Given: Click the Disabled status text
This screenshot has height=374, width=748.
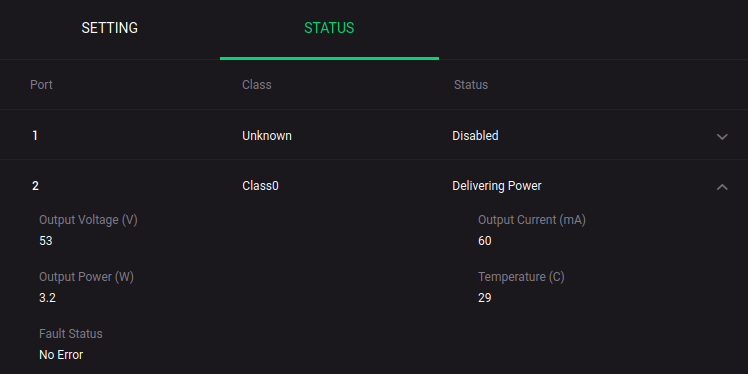Looking at the screenshot, I should point(475,136).
